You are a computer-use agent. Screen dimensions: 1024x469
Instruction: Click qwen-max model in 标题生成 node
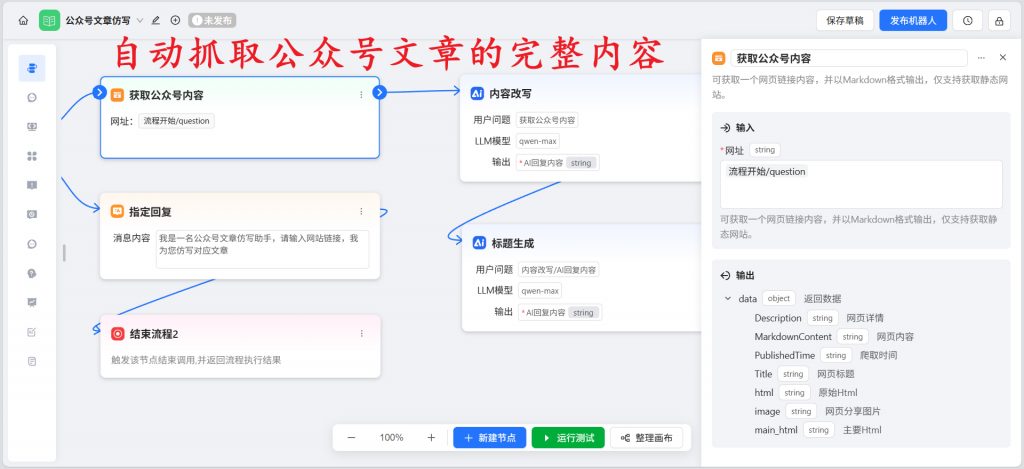pyautogui.click(x=540, y=291)
